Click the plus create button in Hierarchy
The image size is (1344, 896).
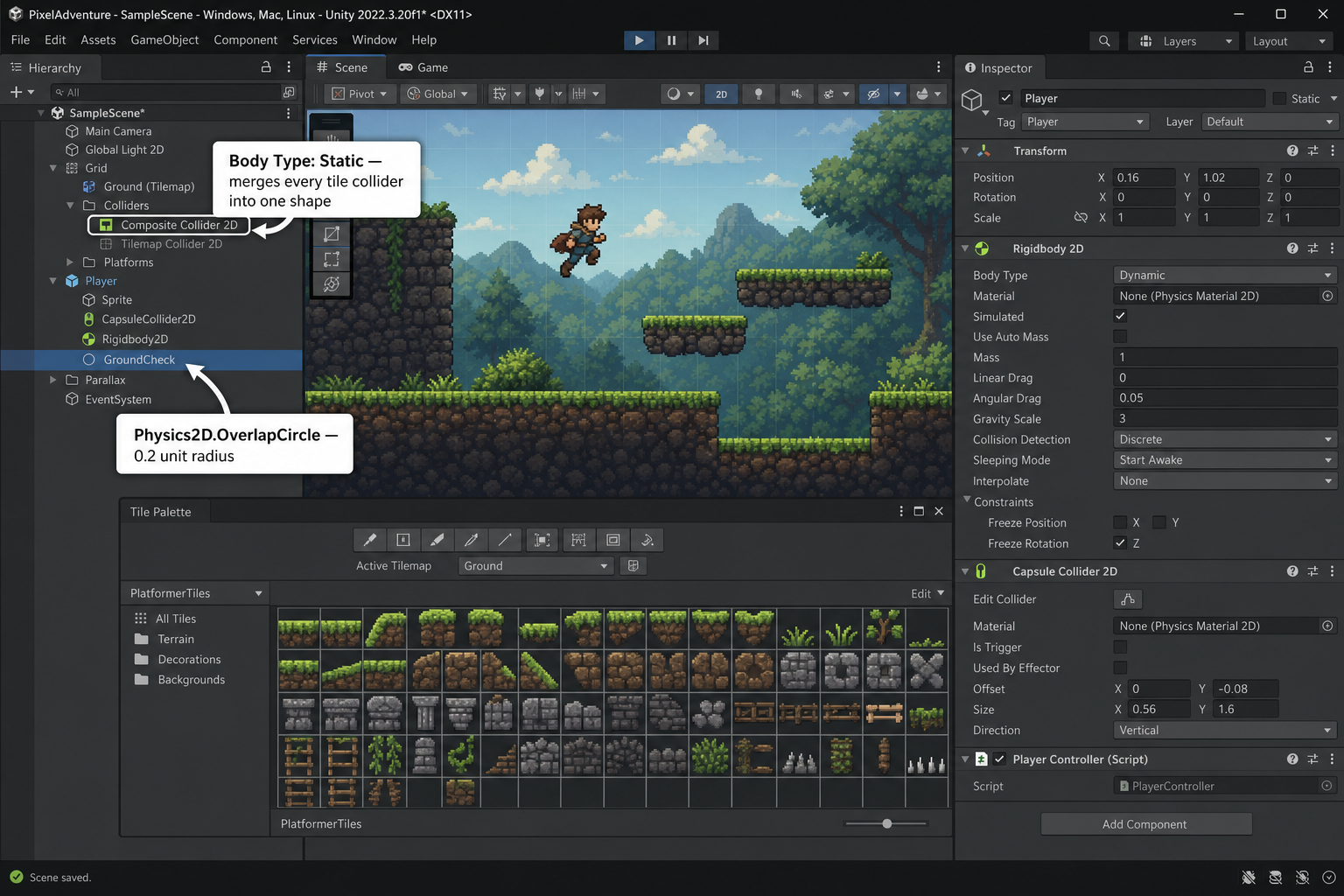(16, 92)
